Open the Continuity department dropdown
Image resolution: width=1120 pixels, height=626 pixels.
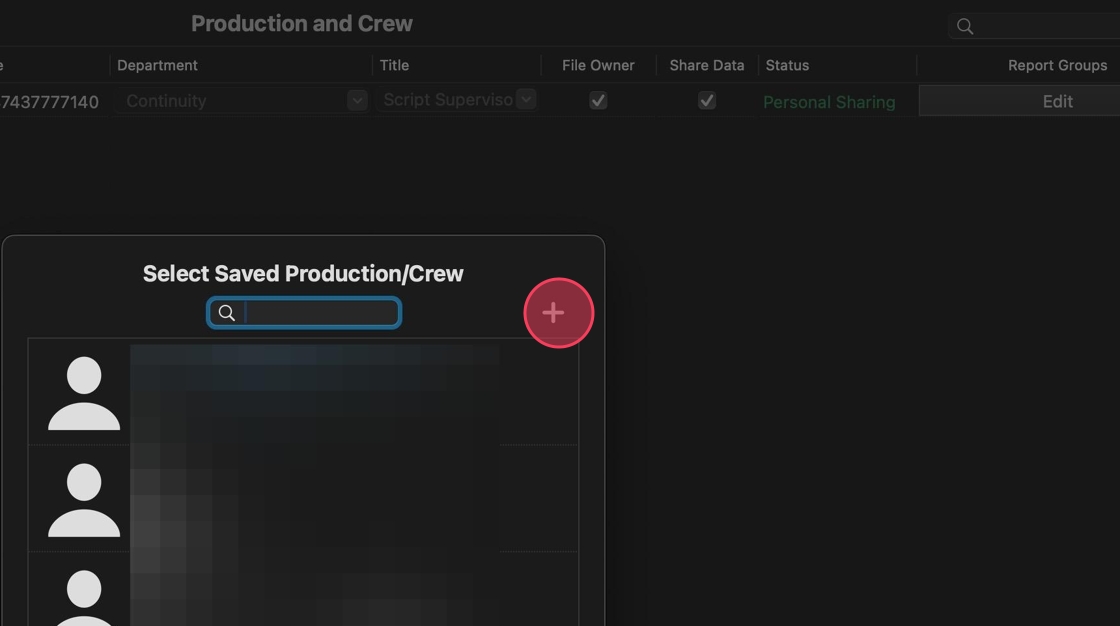pyautogui.click(x=357, y=101)
